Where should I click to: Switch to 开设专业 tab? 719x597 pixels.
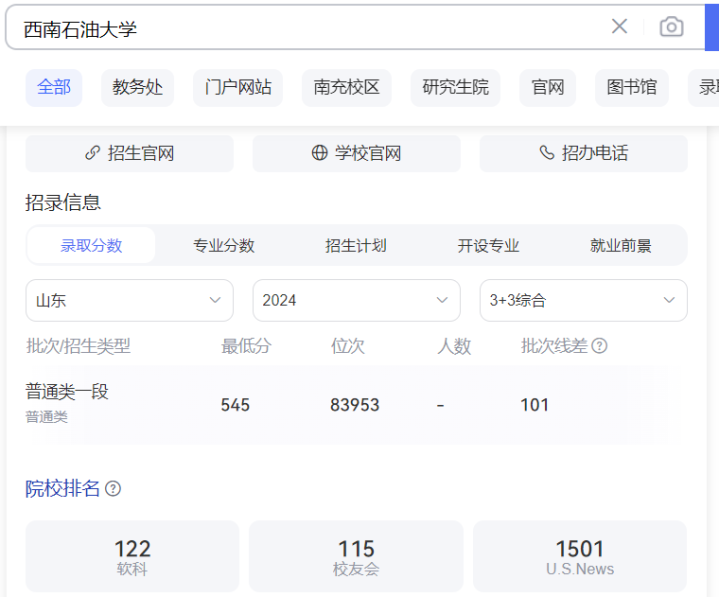coord(488,245)
